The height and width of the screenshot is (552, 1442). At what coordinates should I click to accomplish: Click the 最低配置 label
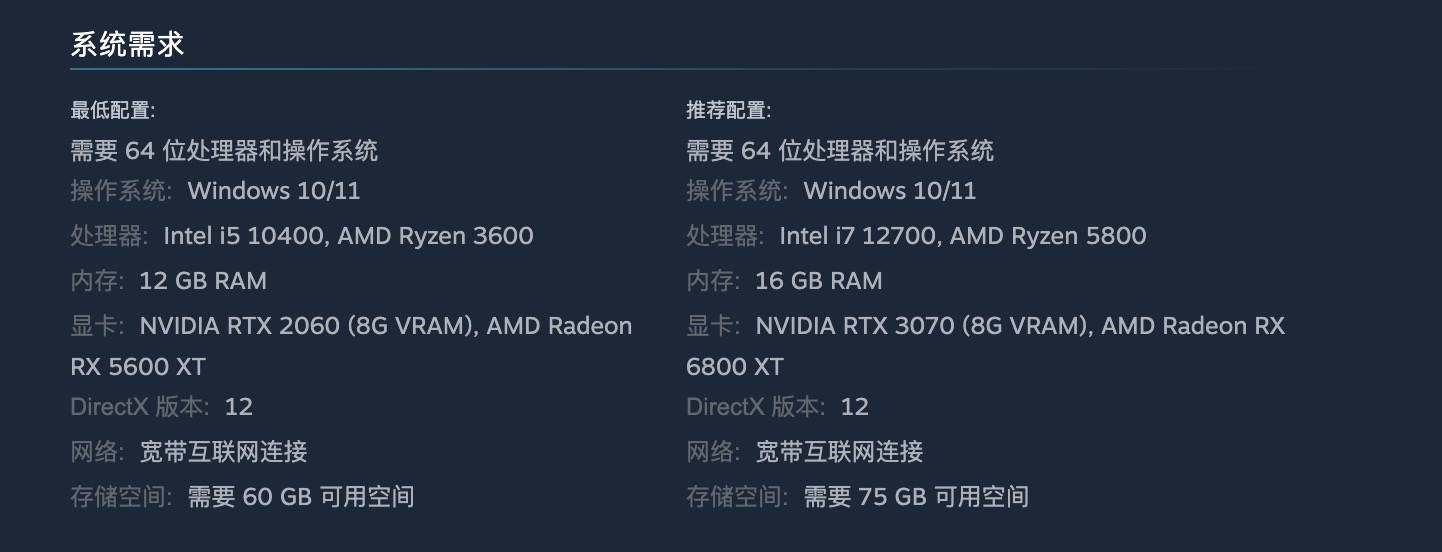coord(112,110)
